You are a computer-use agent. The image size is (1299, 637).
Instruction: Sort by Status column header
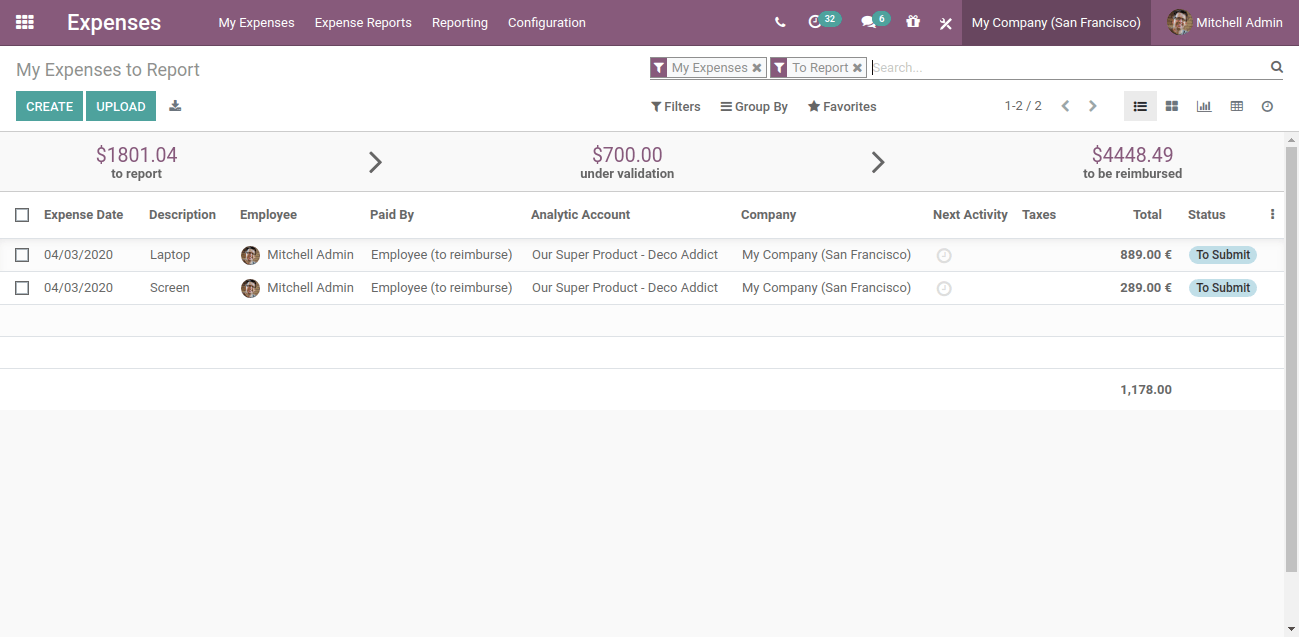(x=1206, y=215)
